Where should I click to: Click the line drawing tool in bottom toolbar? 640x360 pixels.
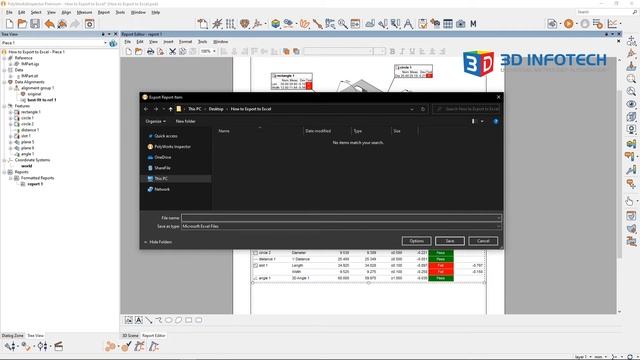[149, 320]
